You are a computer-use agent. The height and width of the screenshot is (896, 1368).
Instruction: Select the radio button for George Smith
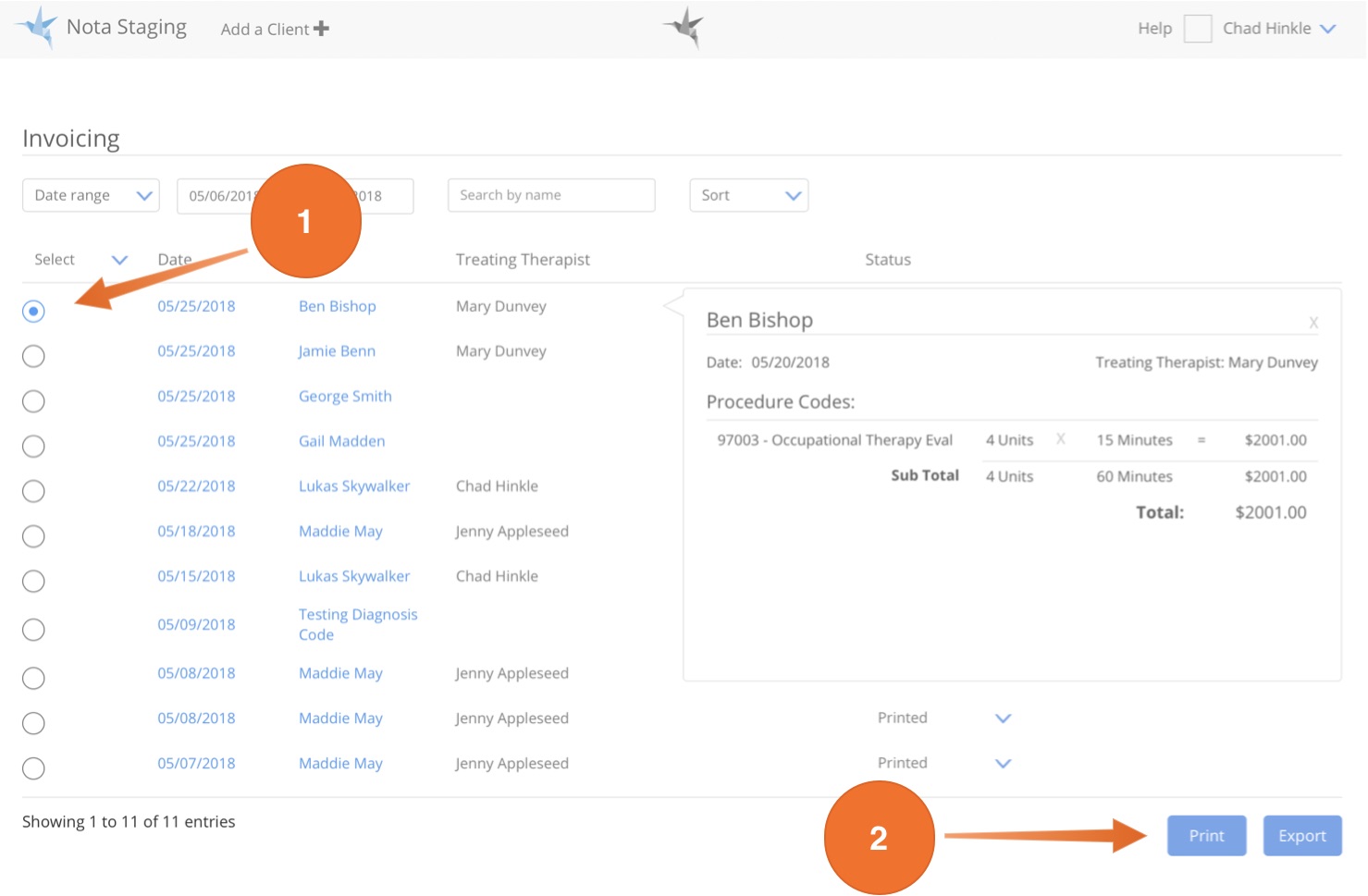33,401
